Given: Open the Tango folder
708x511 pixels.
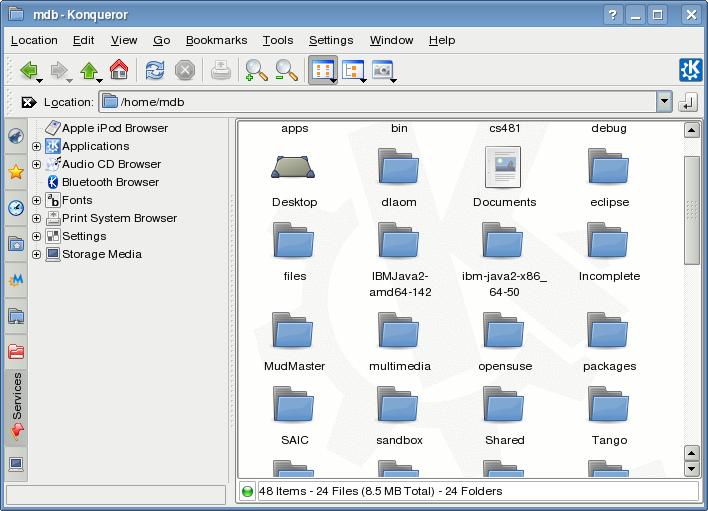Looking at the screenshot, I should pos(608,404).
